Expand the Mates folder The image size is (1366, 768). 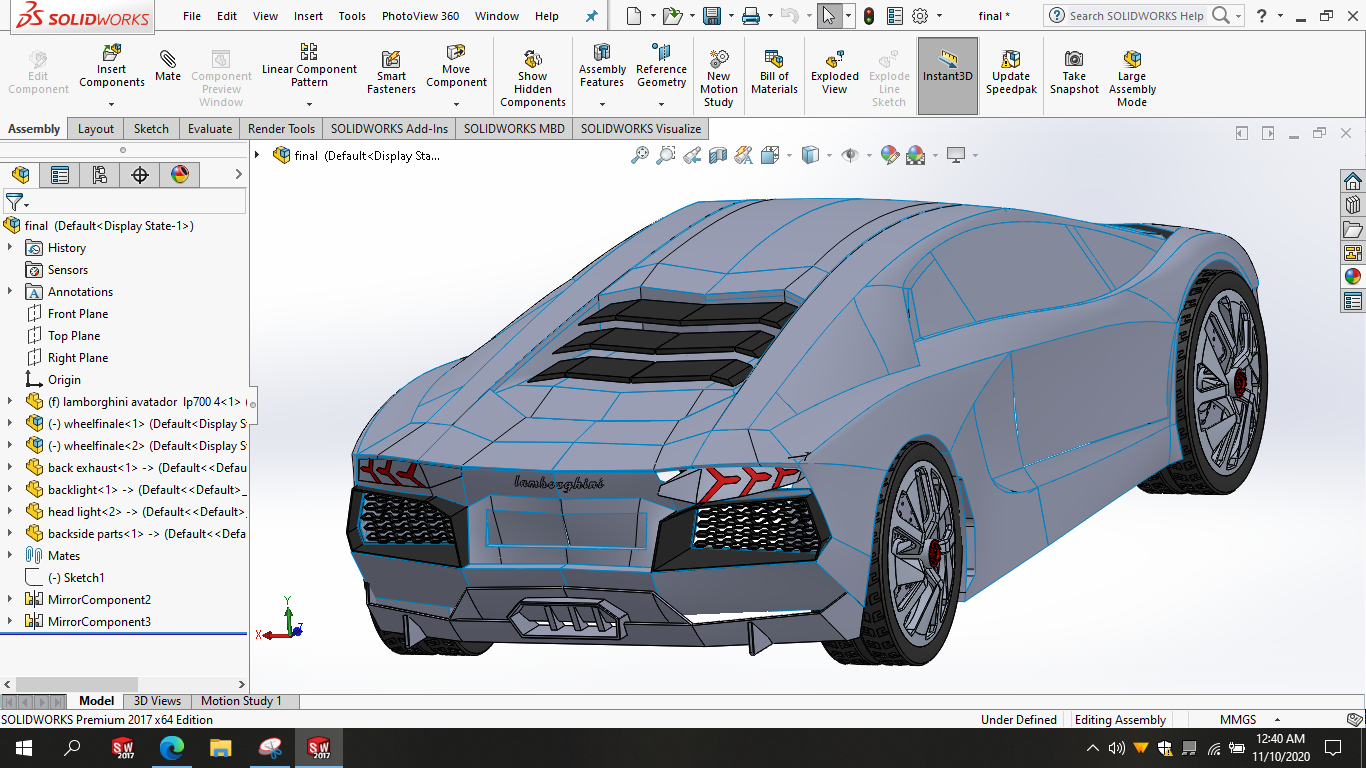(x=10, y=555)
